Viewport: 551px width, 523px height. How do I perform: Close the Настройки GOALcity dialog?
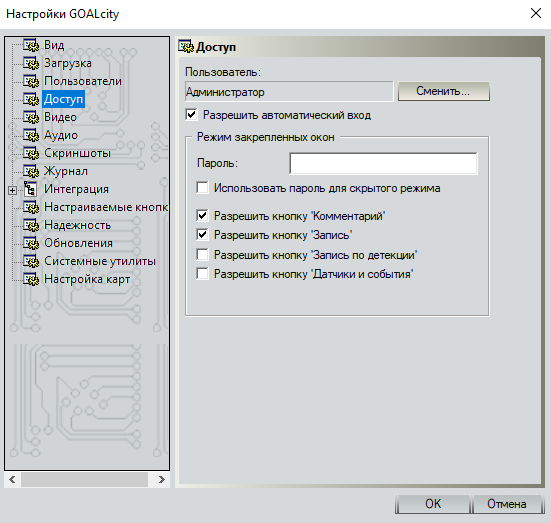tap(536, 13)
